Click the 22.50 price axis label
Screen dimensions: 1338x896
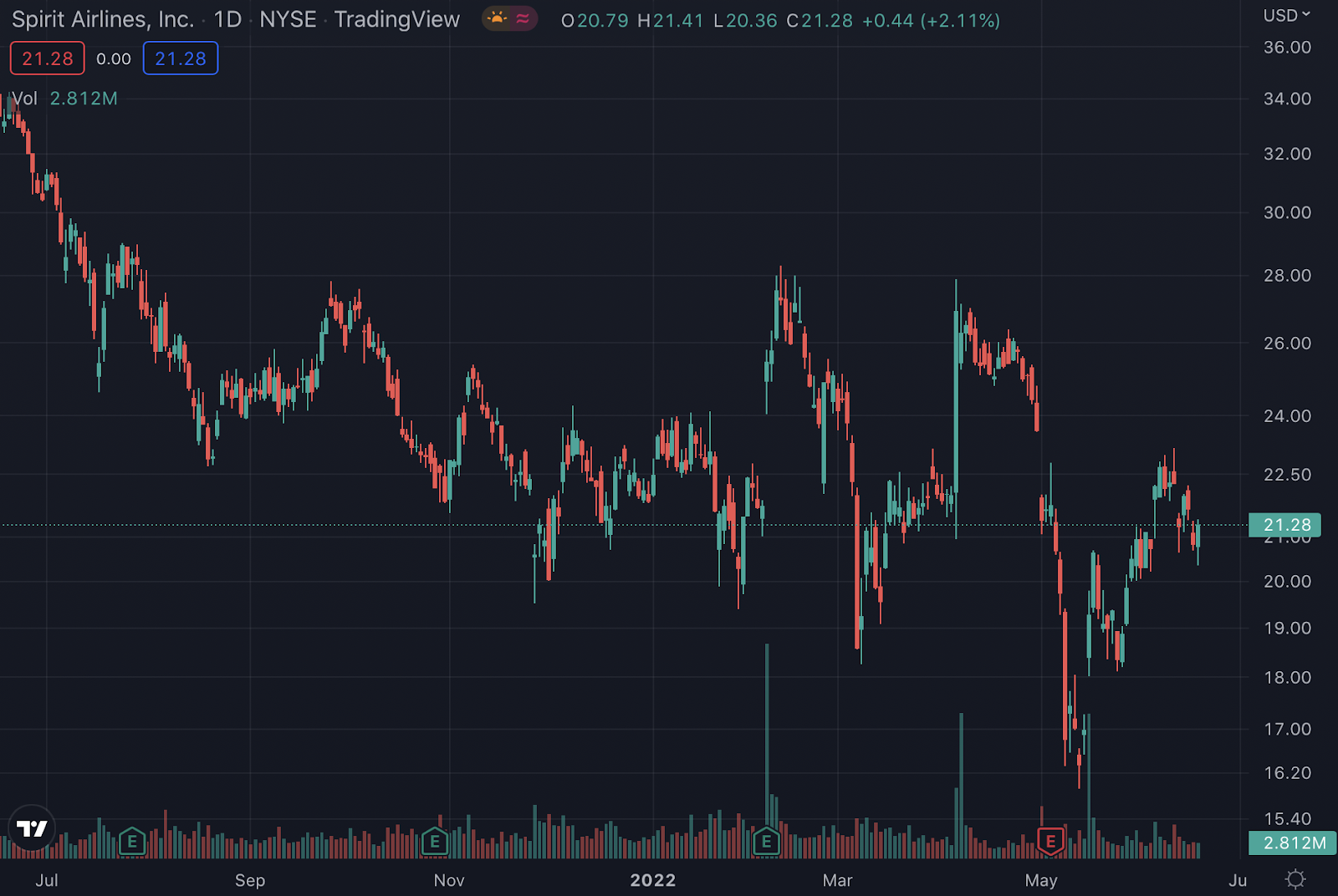tap(1287, 474)
